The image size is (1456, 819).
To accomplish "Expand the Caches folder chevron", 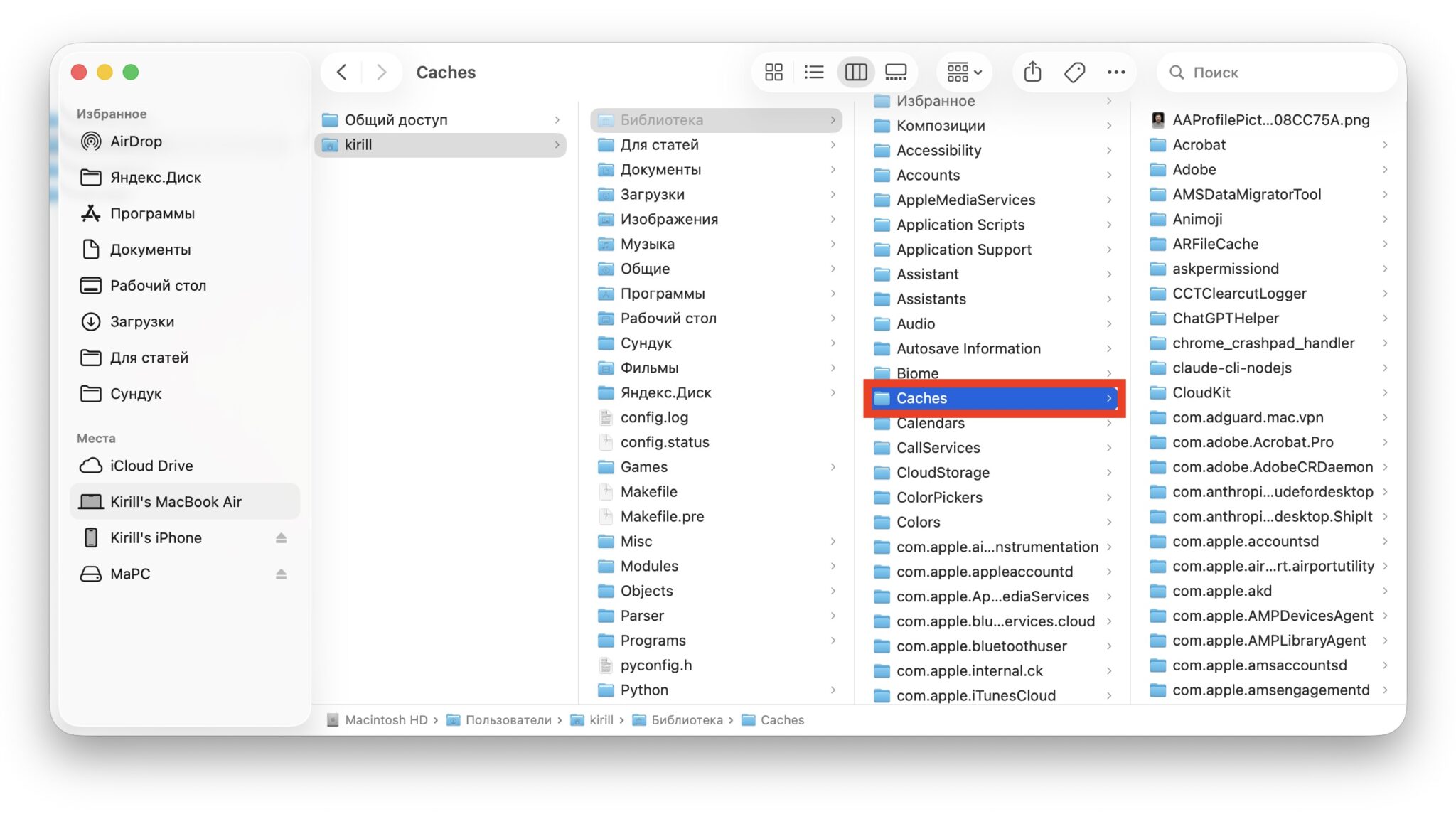I will pyautogui.click(x=1108, y=398).
